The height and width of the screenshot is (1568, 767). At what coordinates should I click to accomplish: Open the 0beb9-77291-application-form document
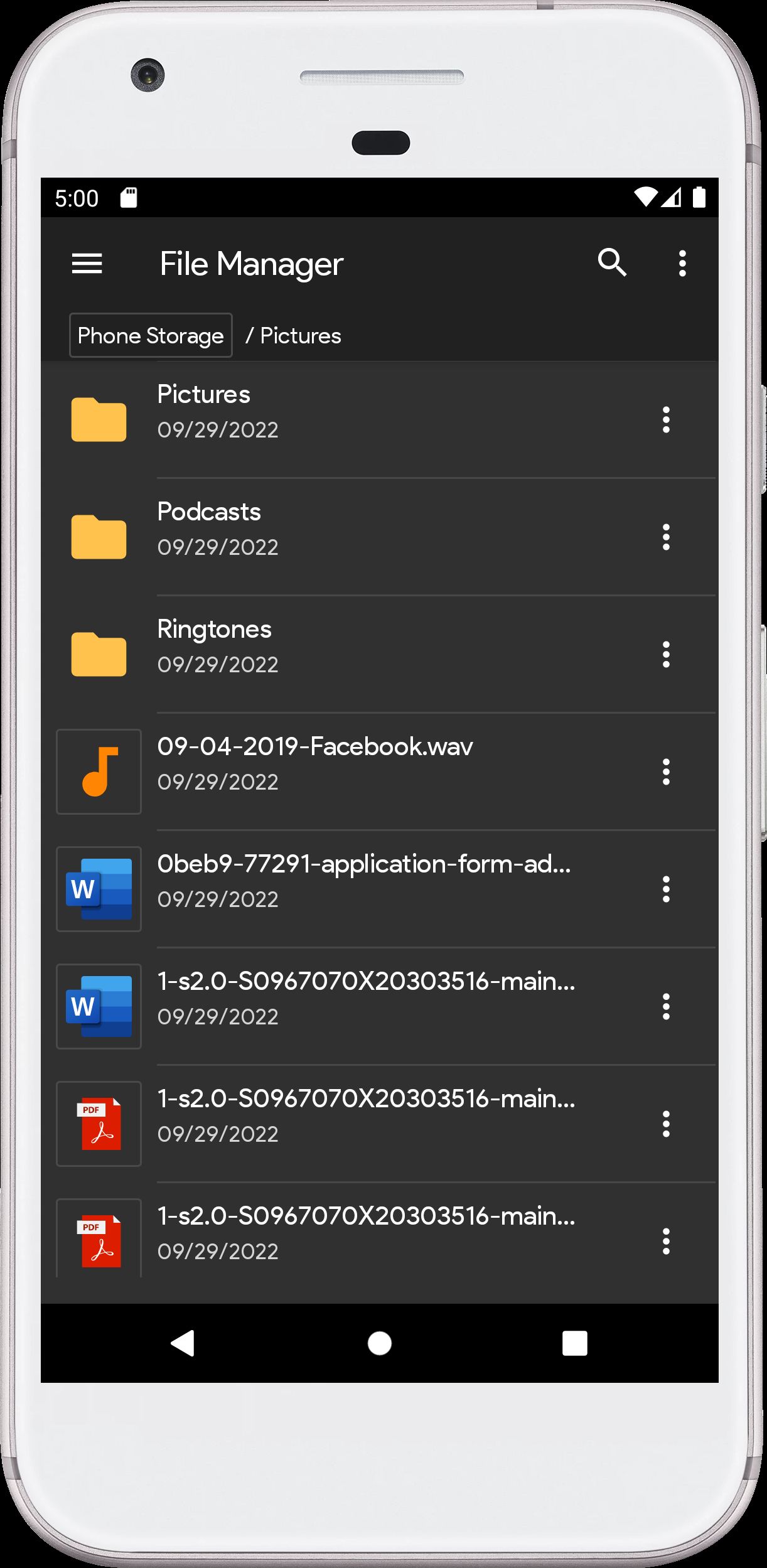tap(364, 865)
